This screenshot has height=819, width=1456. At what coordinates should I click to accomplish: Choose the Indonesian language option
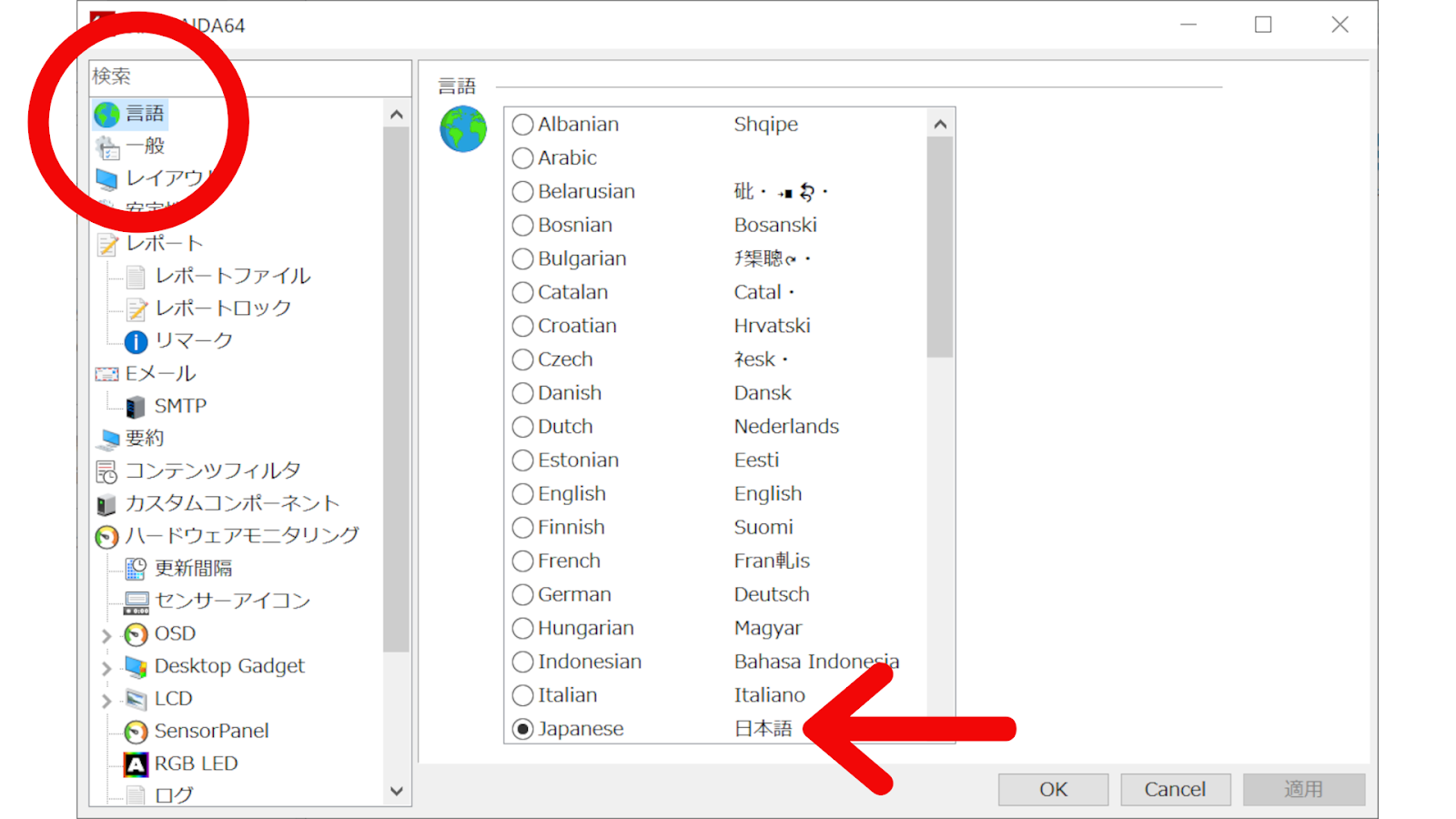click(x=522, y=663)
